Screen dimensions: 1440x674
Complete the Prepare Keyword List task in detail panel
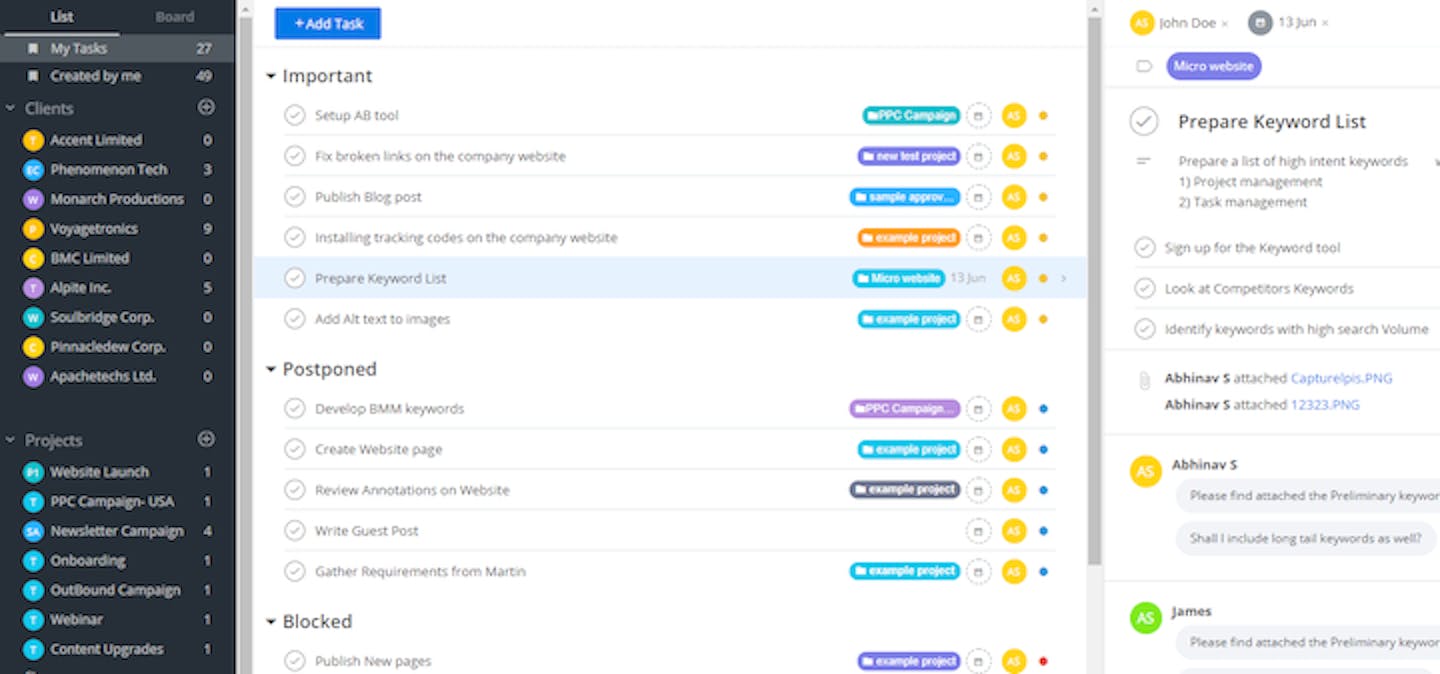(x=1144, y=122)
